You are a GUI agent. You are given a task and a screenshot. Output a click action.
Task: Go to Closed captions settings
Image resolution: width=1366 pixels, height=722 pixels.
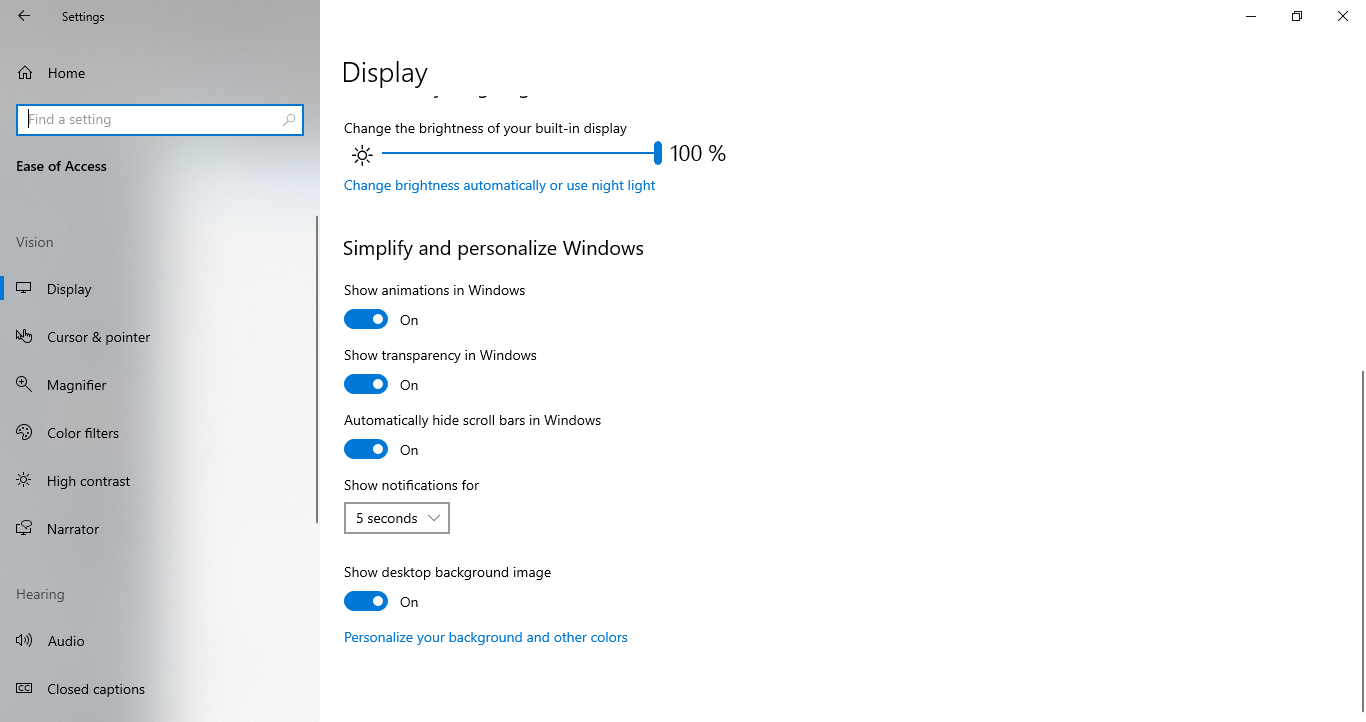(95, 689)
